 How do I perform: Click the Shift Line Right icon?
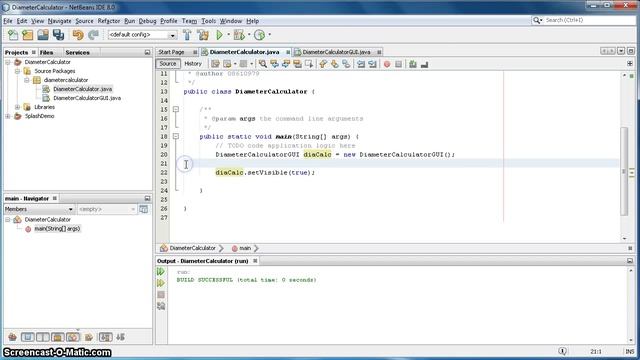[372, 64]
